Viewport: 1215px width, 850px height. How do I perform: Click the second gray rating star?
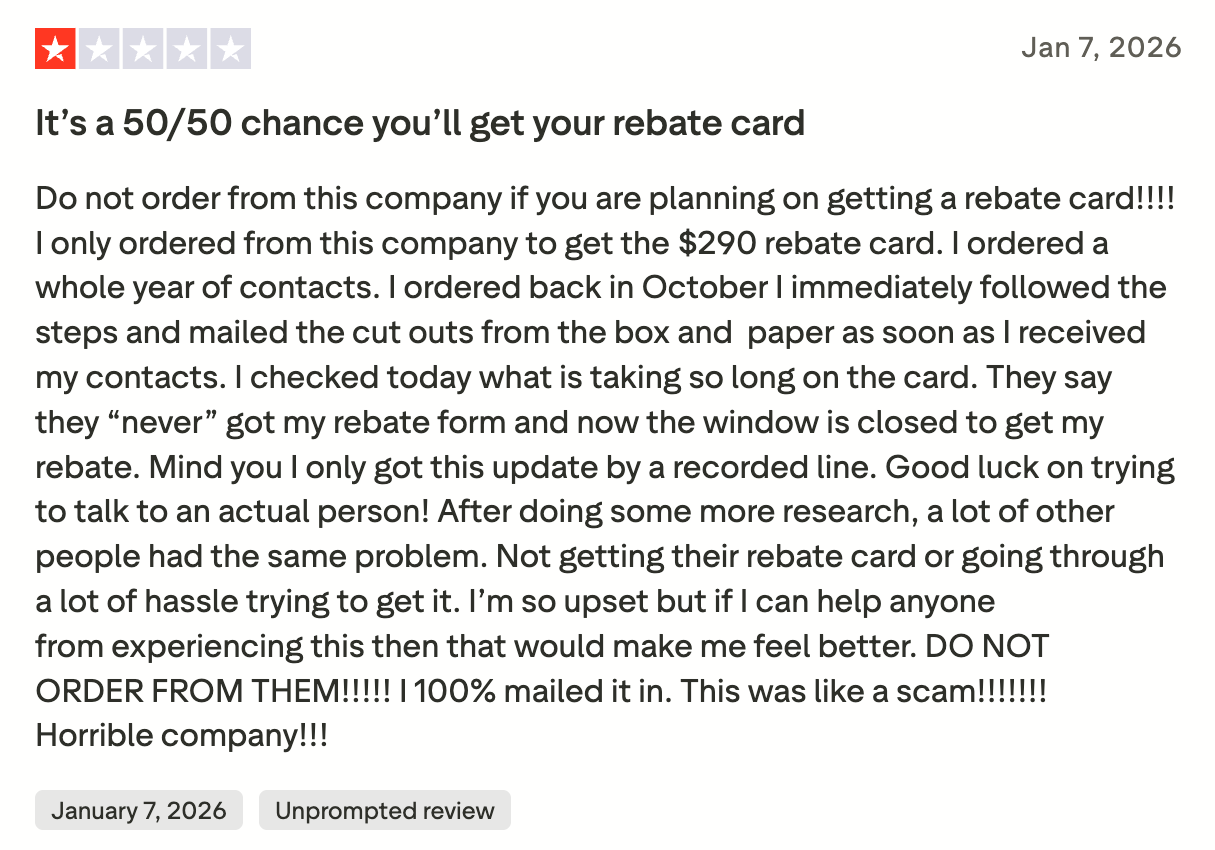[99, 49]
